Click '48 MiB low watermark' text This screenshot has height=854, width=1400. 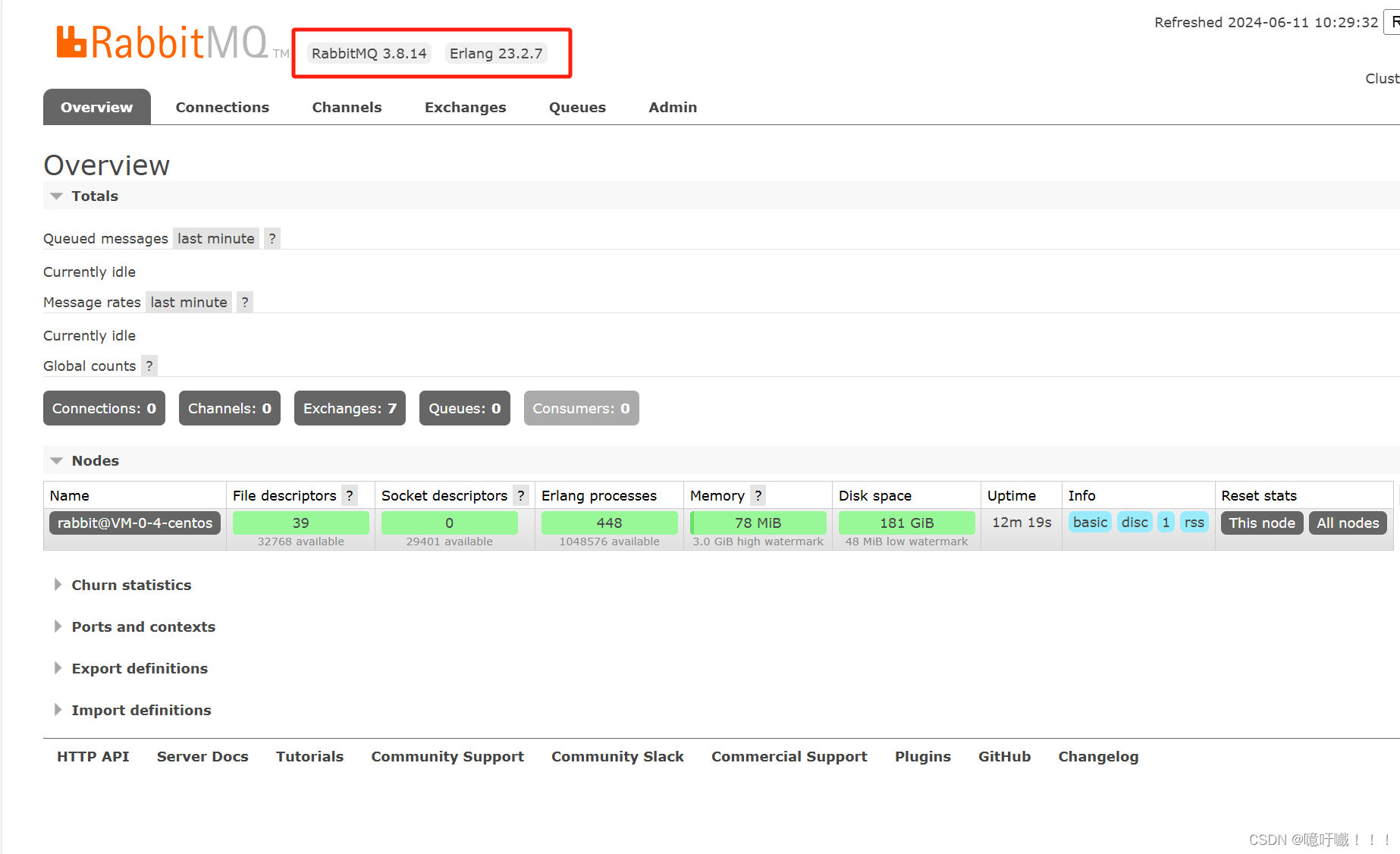906,542
